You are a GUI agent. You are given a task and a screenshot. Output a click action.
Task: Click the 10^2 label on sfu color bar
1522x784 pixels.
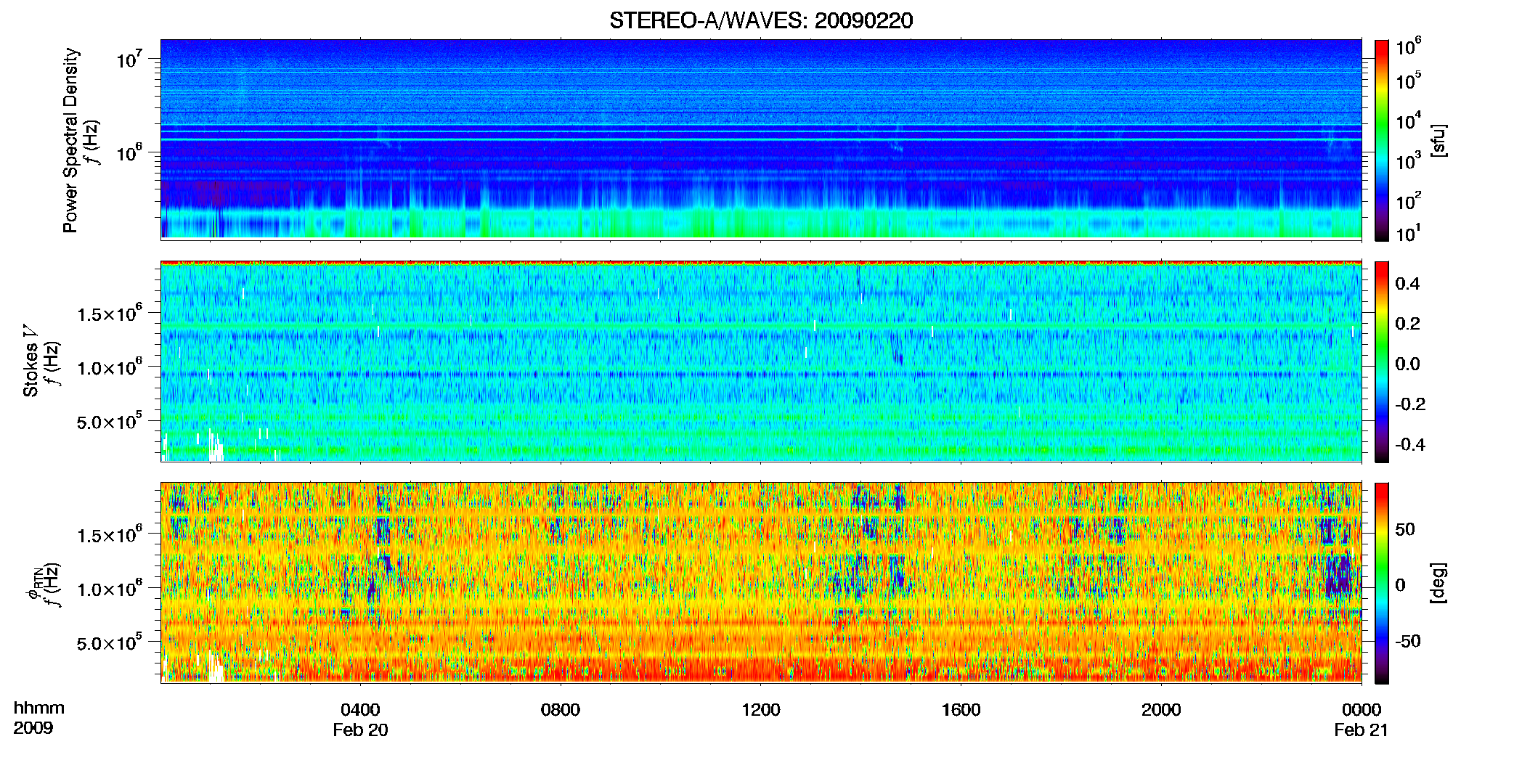1409,201
